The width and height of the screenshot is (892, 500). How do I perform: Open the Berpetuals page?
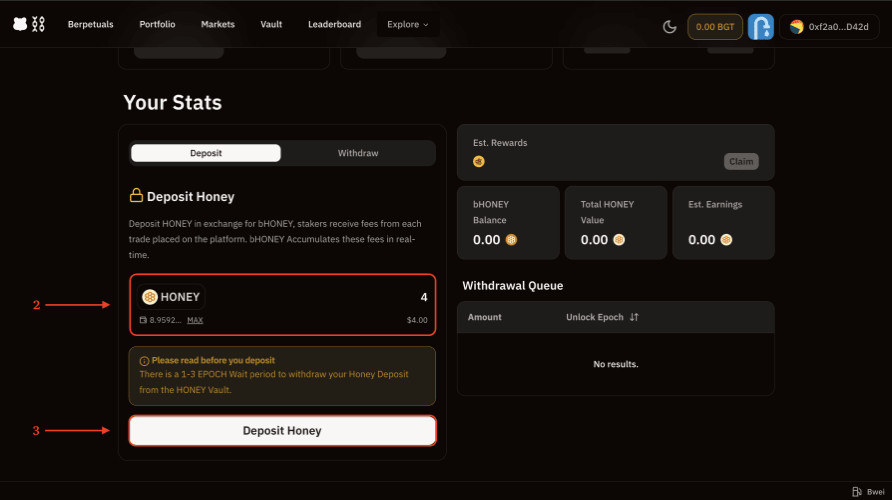coord(91,24)
